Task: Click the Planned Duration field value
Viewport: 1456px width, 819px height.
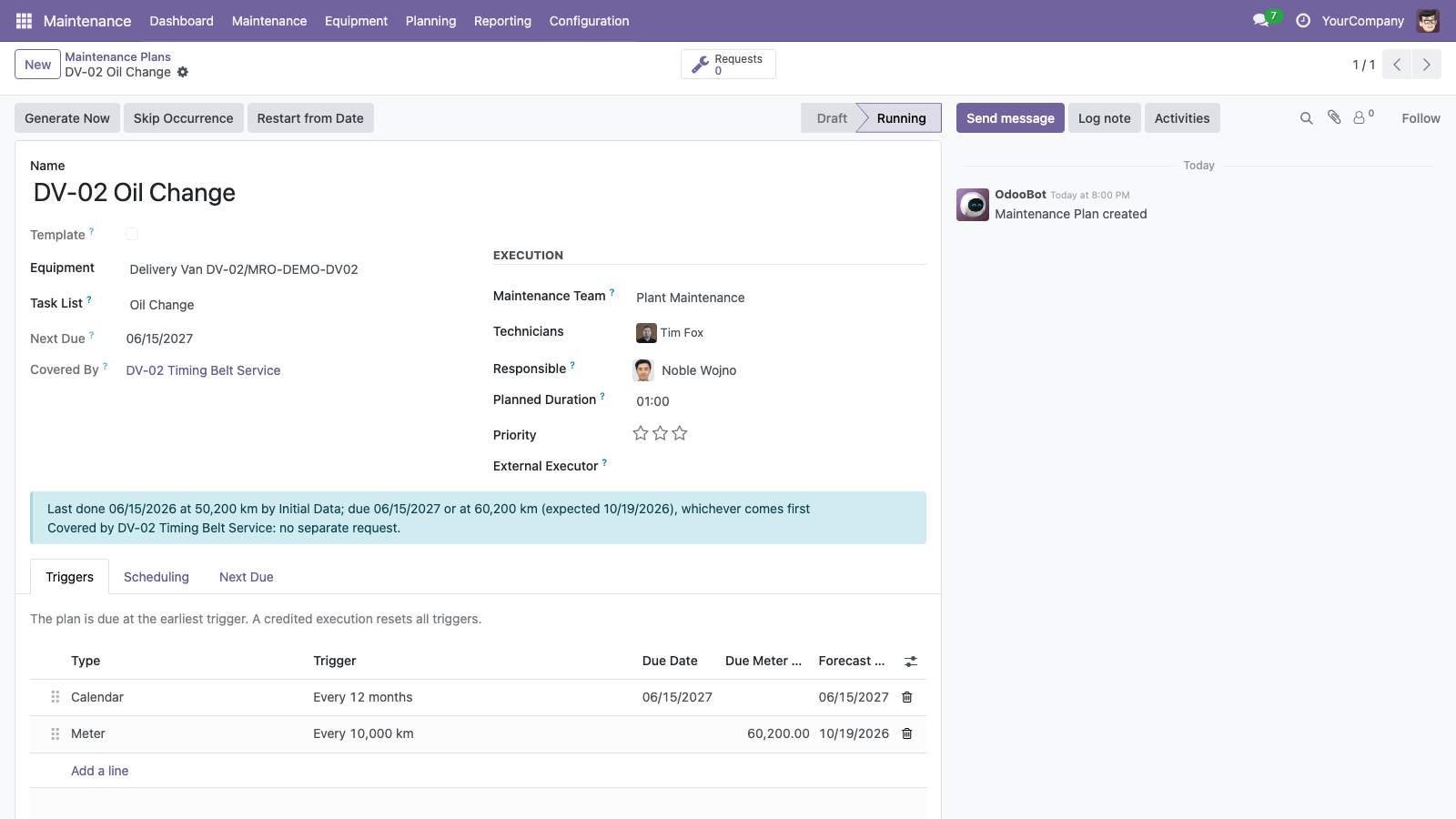Action: click(652, 401)
